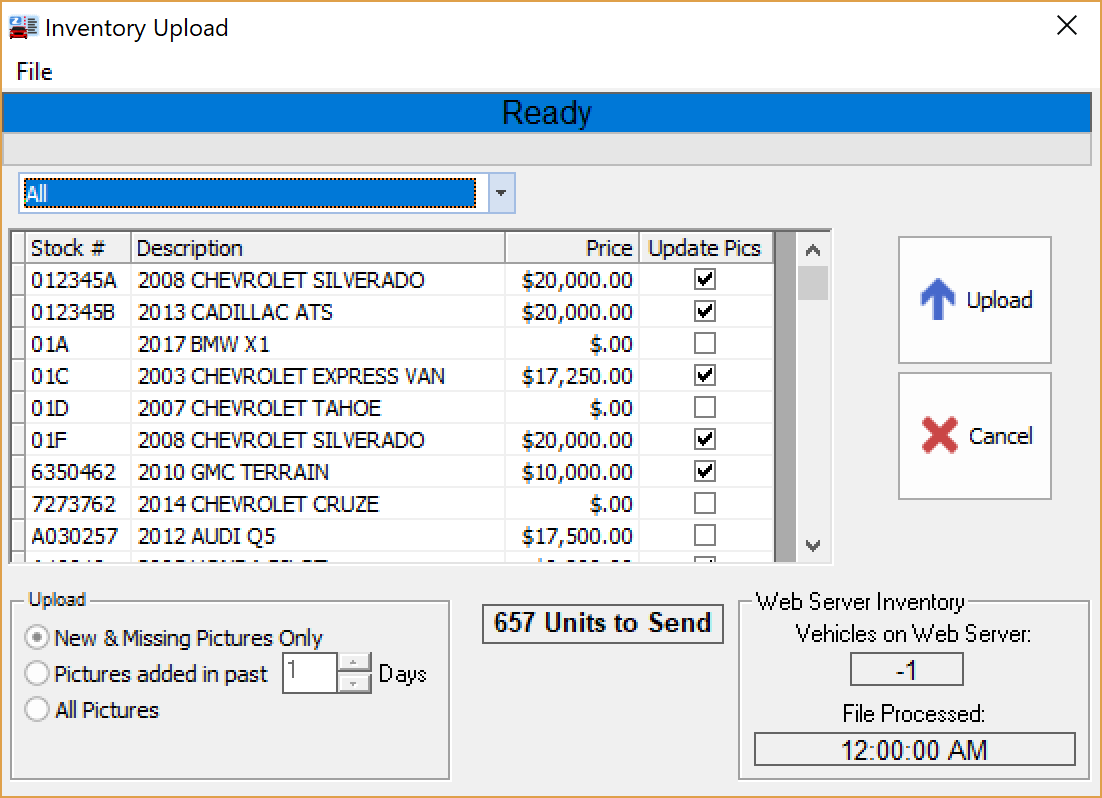Enable Update Pics for 2017 BMW X1

[705, 344]
